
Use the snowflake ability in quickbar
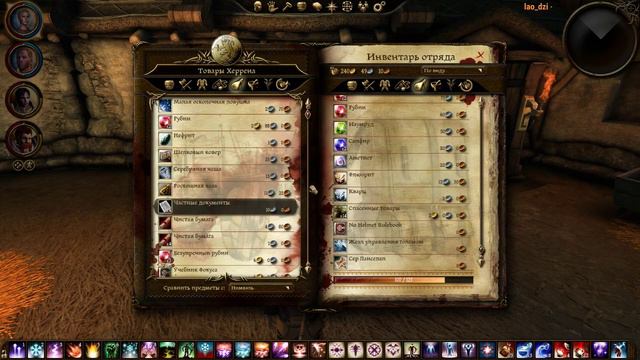pos(36,350)
